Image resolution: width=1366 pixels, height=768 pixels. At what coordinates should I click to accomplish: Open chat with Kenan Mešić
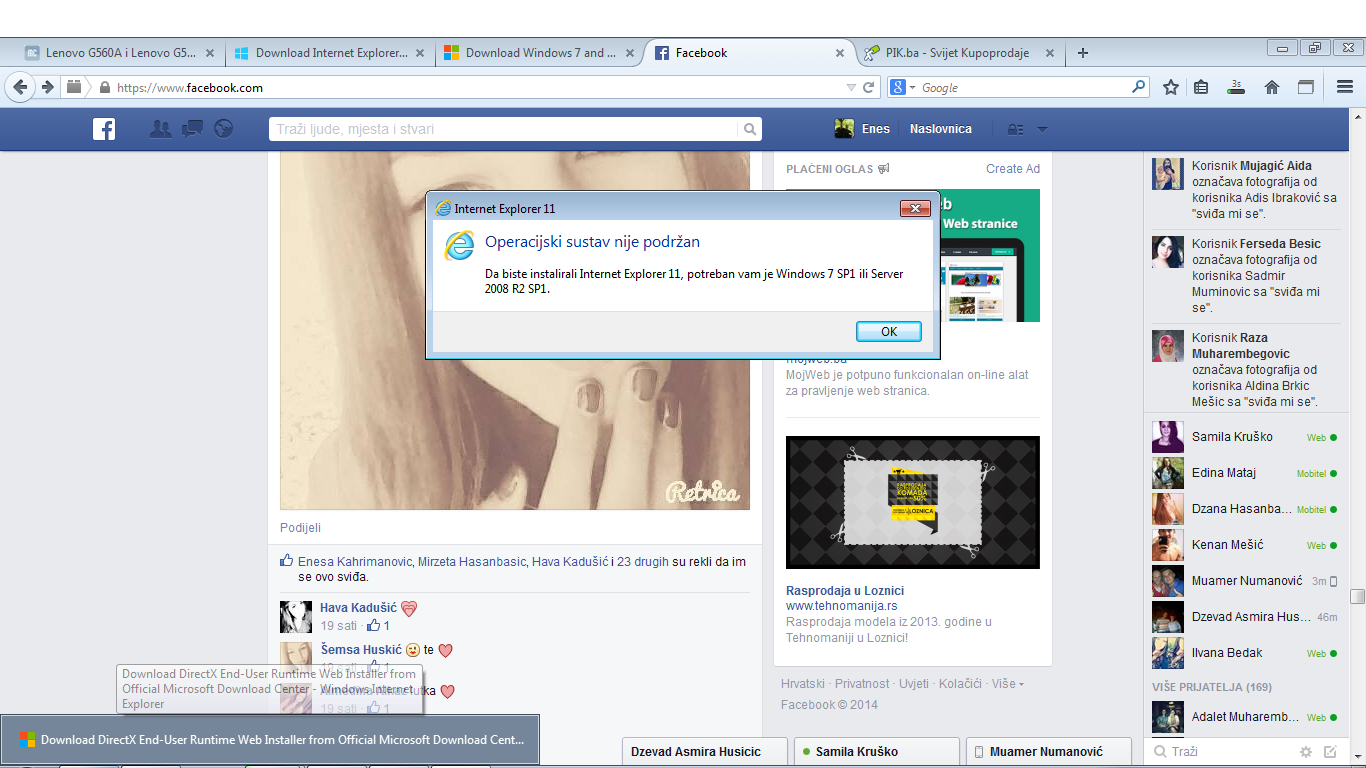coord(1244,545)
